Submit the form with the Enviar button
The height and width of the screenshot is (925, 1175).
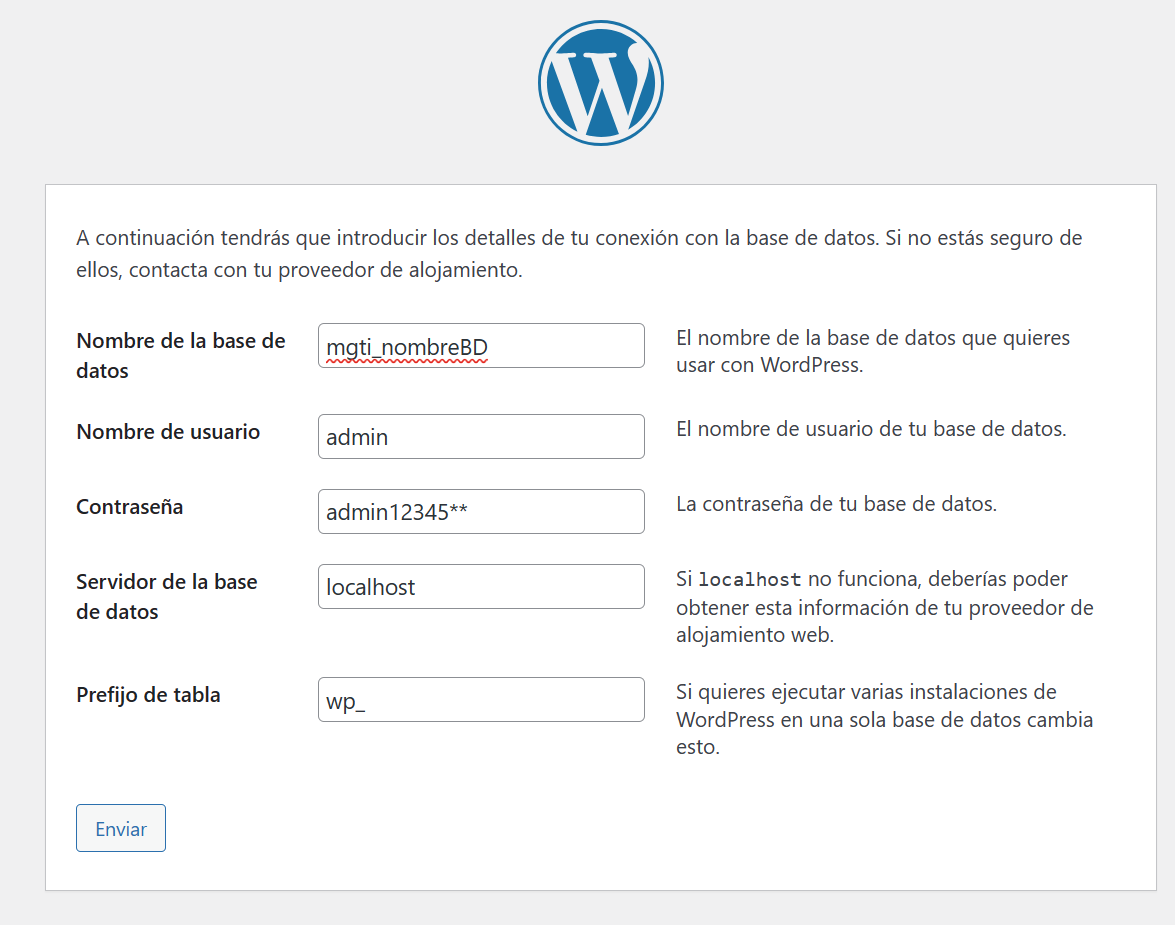(121, 828)
